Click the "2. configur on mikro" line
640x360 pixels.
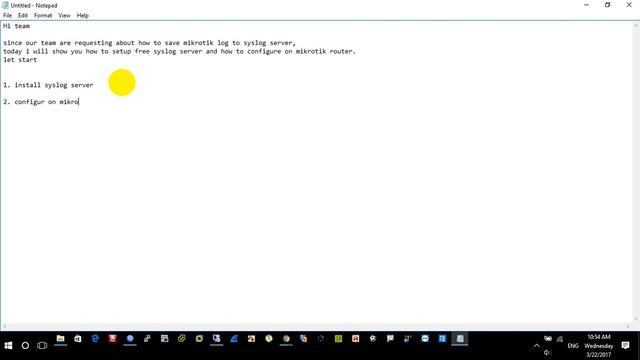41,102
